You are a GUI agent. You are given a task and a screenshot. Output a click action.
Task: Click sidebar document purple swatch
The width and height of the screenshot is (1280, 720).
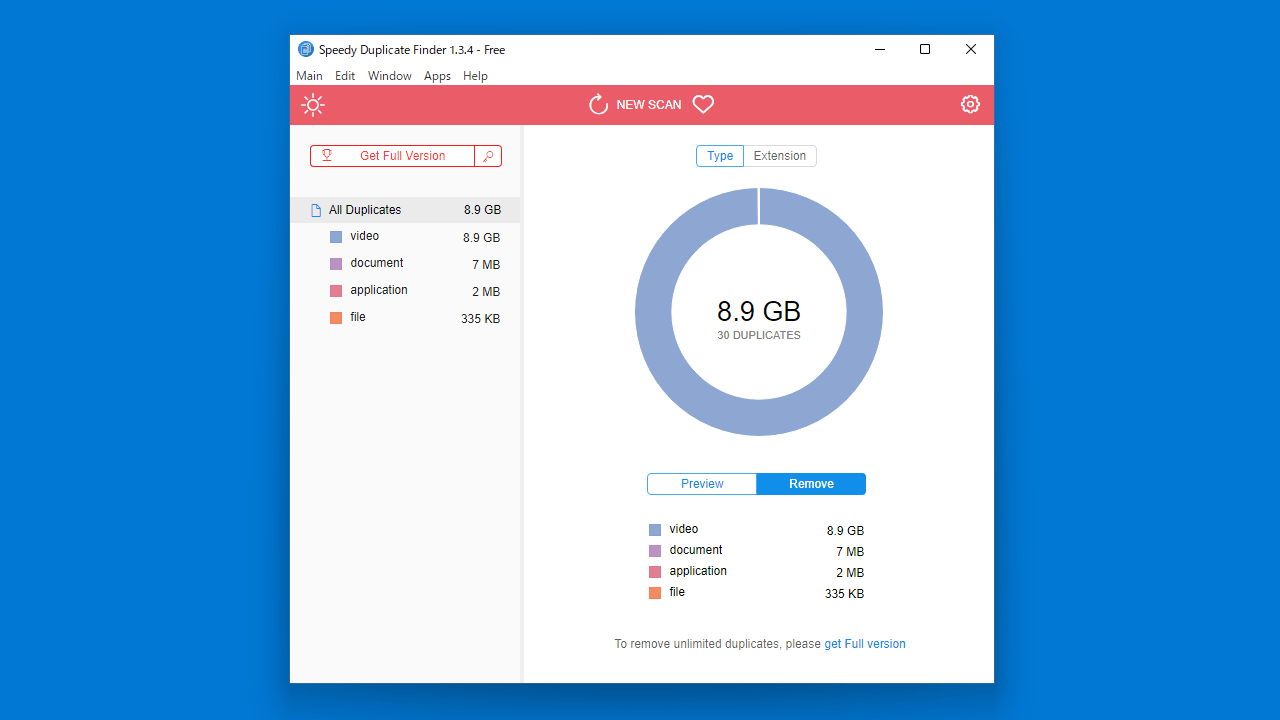pos(336,264)
